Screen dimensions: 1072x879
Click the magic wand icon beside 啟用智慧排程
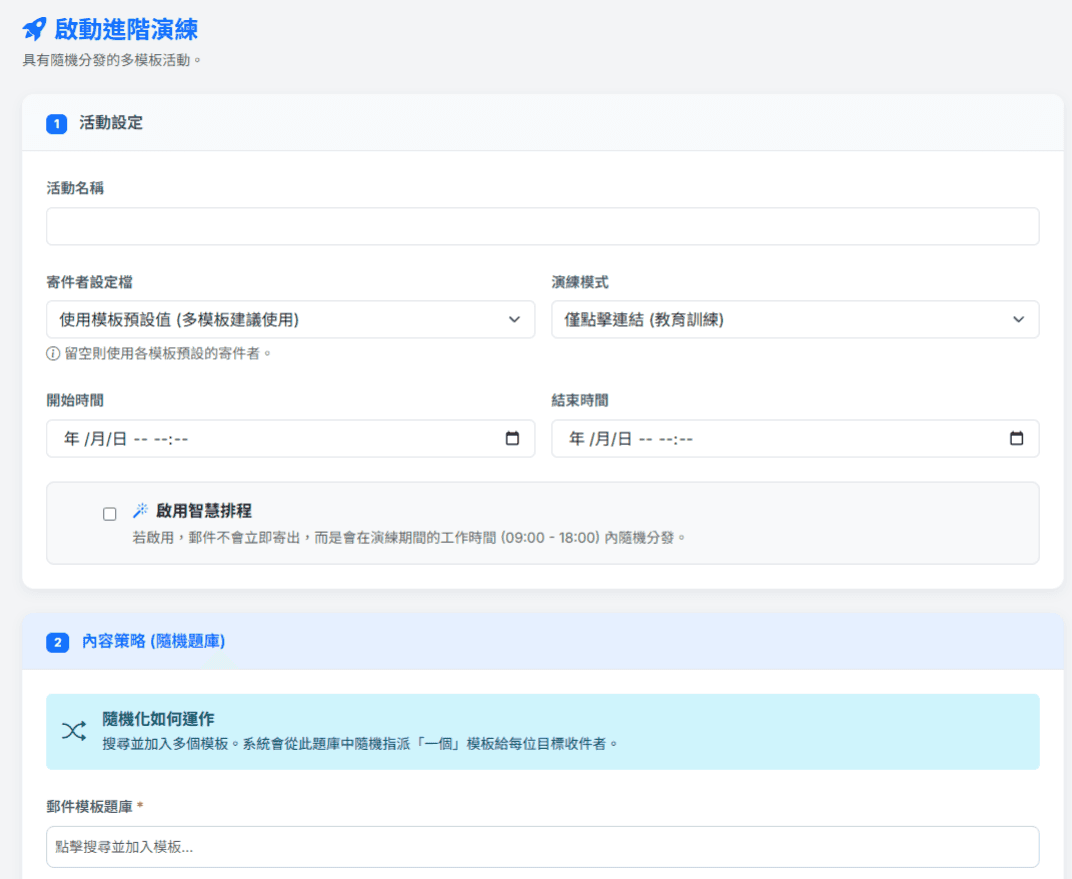click(x=140, y=511)
